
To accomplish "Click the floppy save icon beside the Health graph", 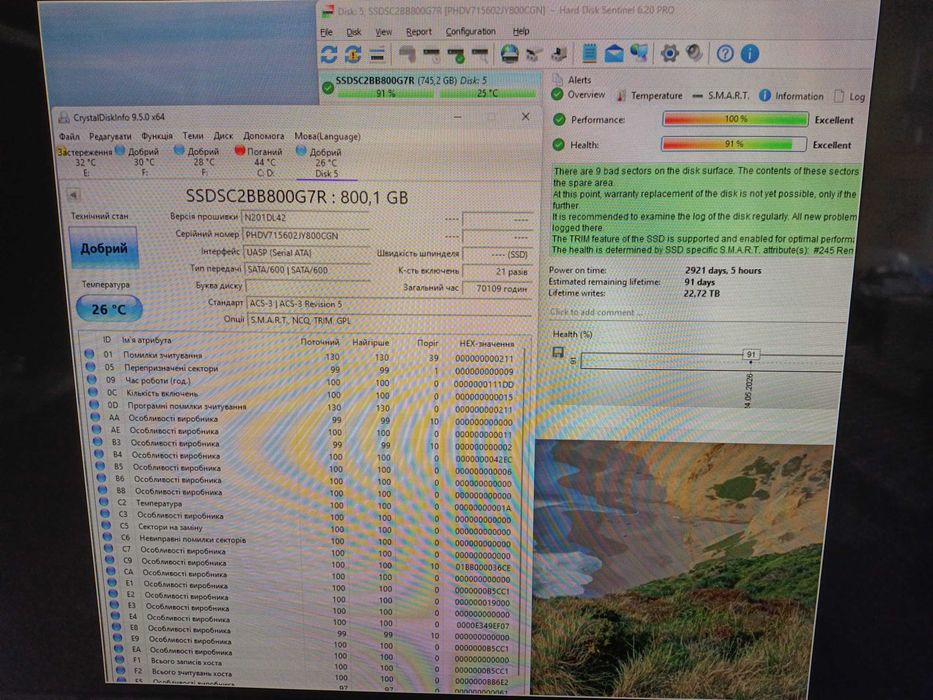I will pos(558,353).
